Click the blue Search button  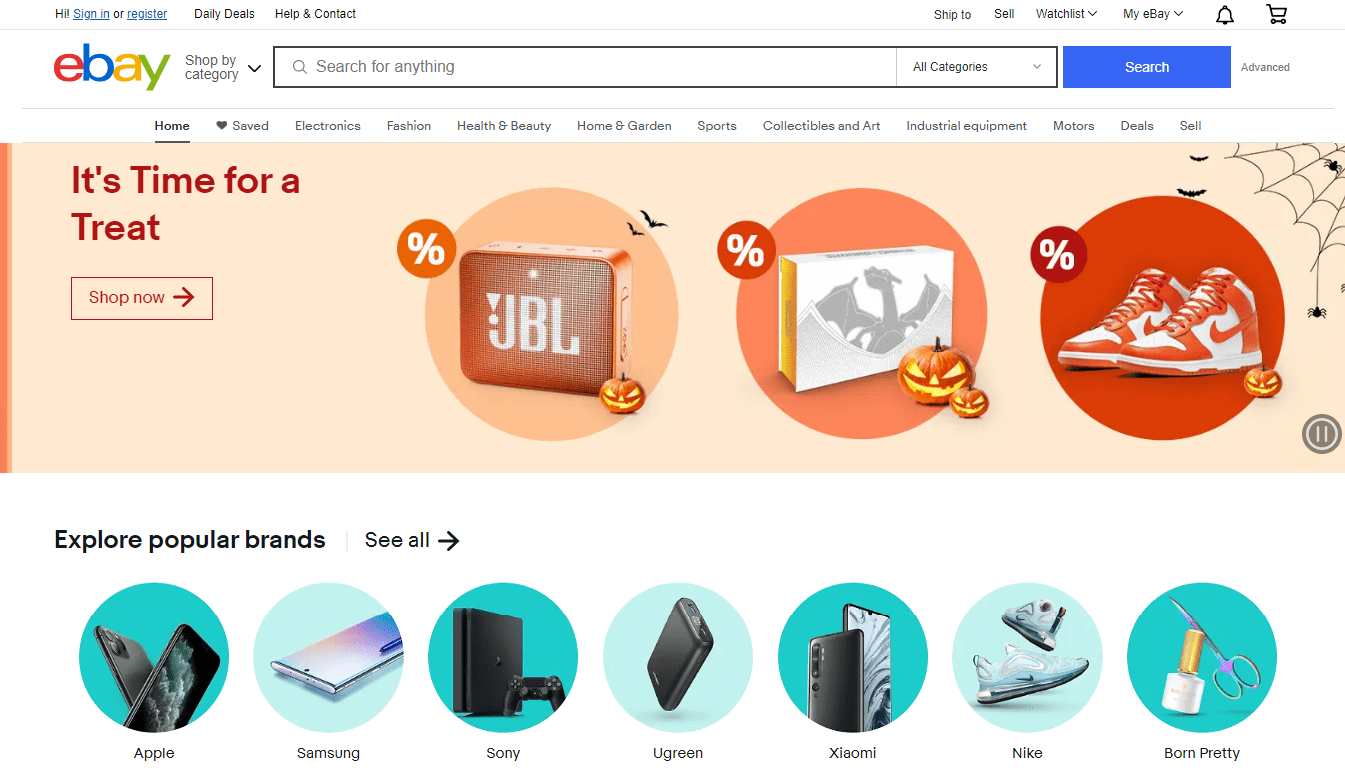1146,67
